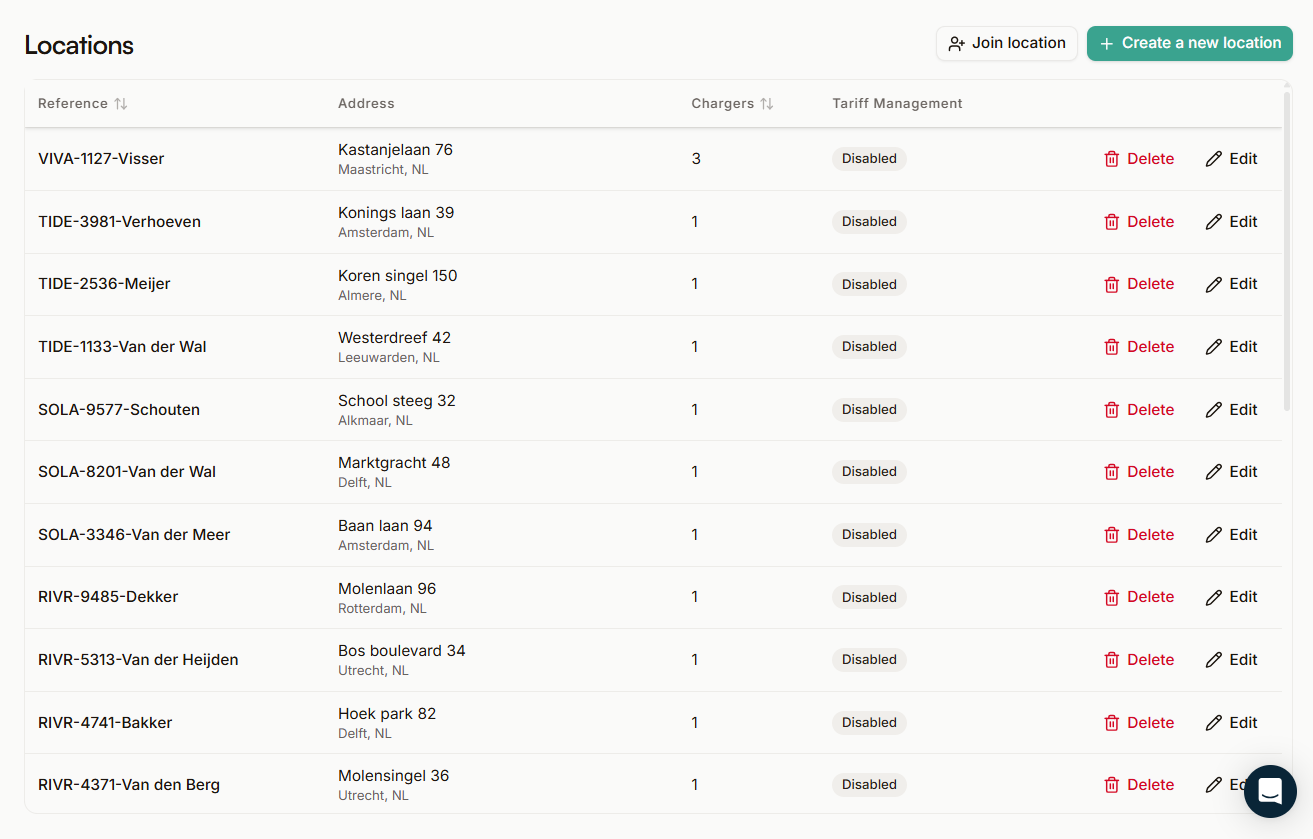Click the Join location button
The width and height of the screenshot is (1313, 839).
(x=1007, y=43)
